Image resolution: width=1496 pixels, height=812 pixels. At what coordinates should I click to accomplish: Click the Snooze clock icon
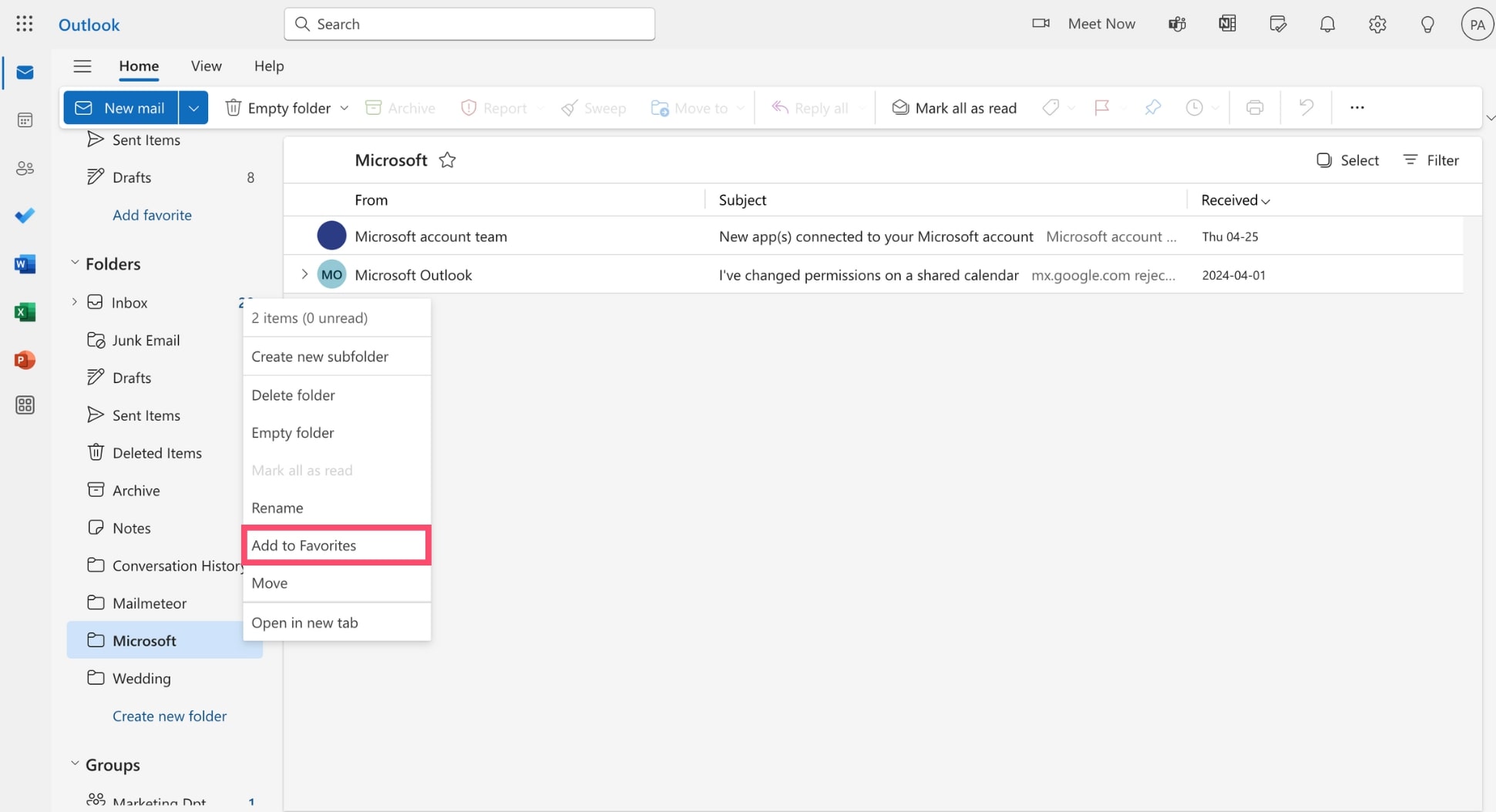click(x=1194, y=108)
